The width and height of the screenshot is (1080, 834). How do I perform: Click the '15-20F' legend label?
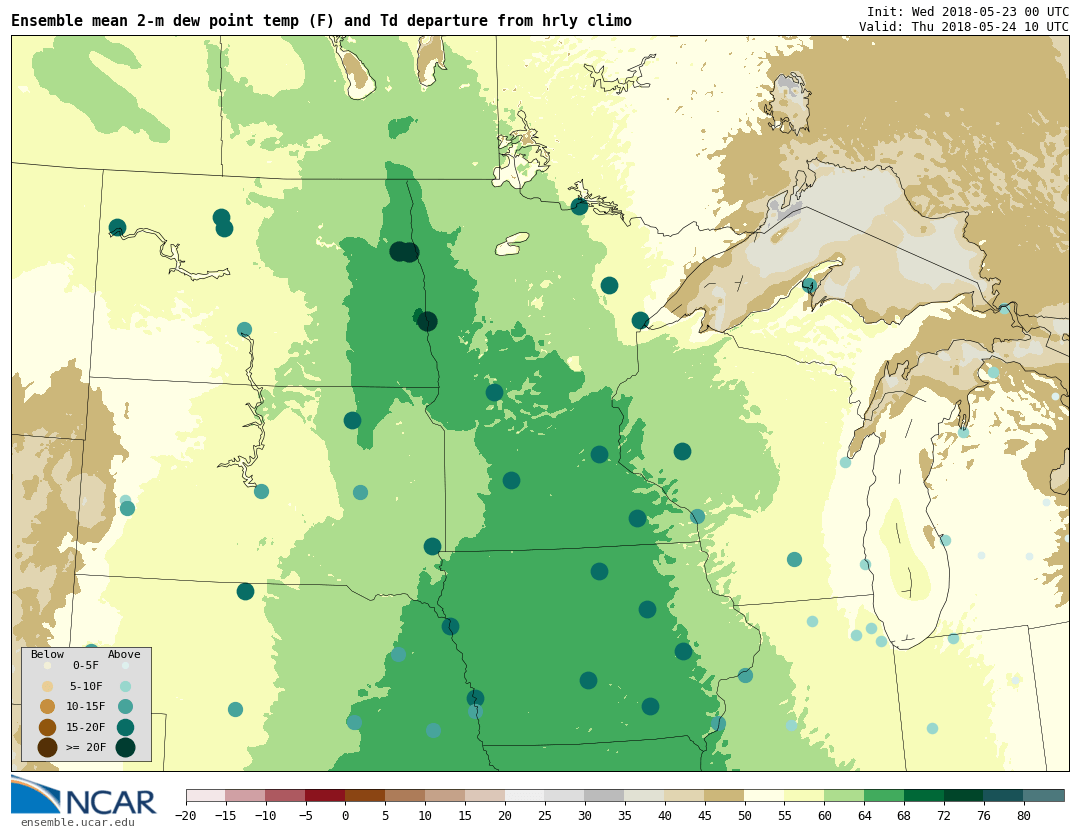click(x=86, y=727)
